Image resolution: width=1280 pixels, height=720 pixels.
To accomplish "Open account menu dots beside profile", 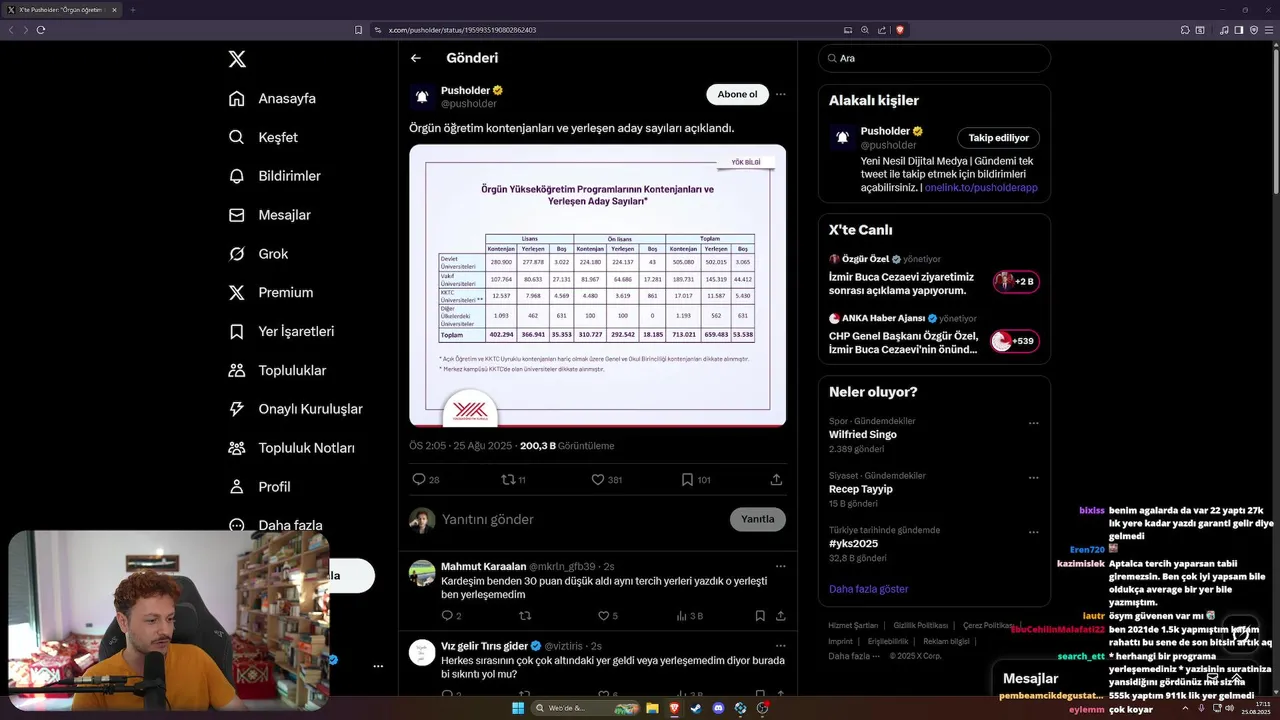I will pyautogui.click(x=378, y=666).
